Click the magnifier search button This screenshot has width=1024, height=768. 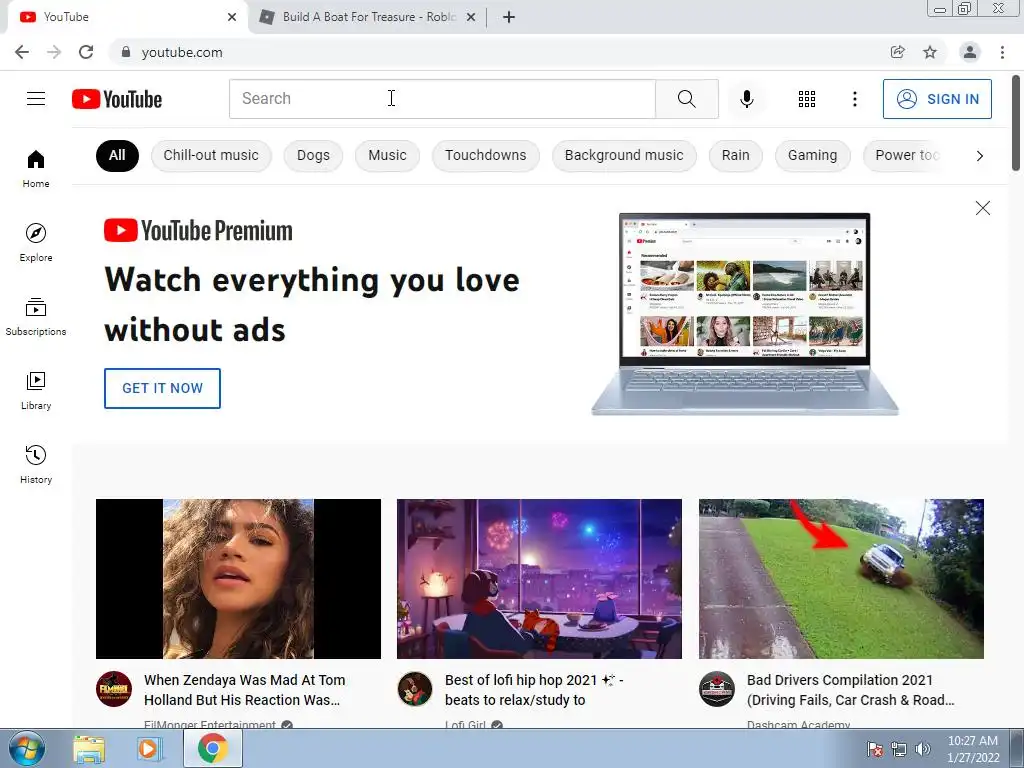point(686,99)
